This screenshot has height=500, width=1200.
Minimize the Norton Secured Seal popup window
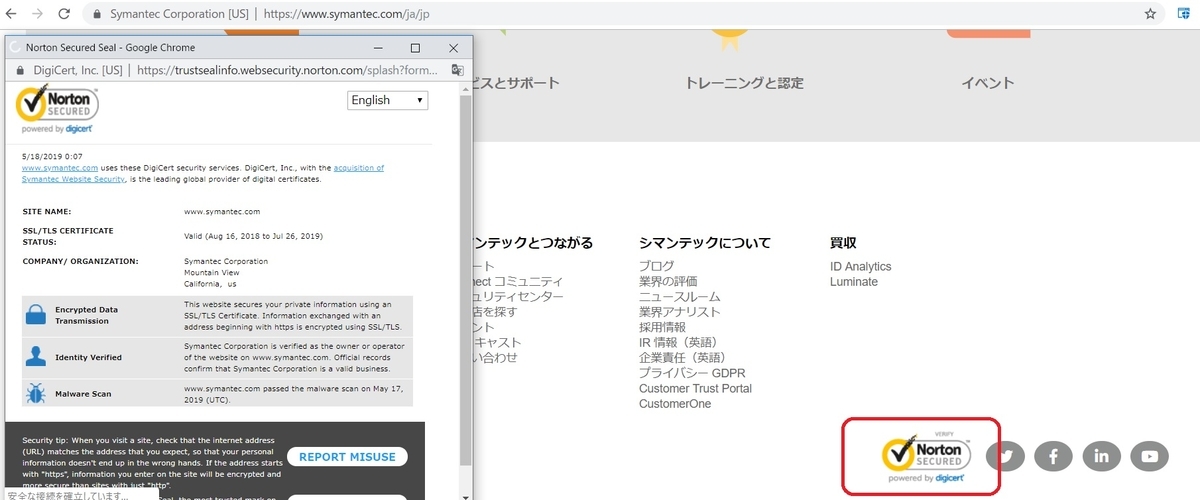coord(379,48)
